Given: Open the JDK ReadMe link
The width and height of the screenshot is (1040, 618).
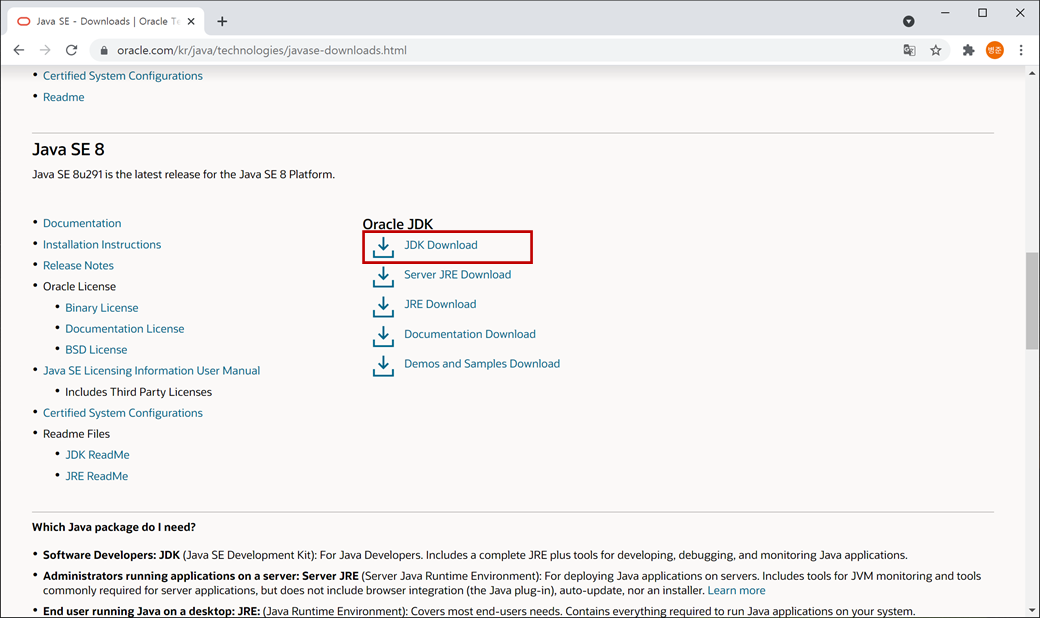Looking at the screenshot, I should [x=97, y=455].
